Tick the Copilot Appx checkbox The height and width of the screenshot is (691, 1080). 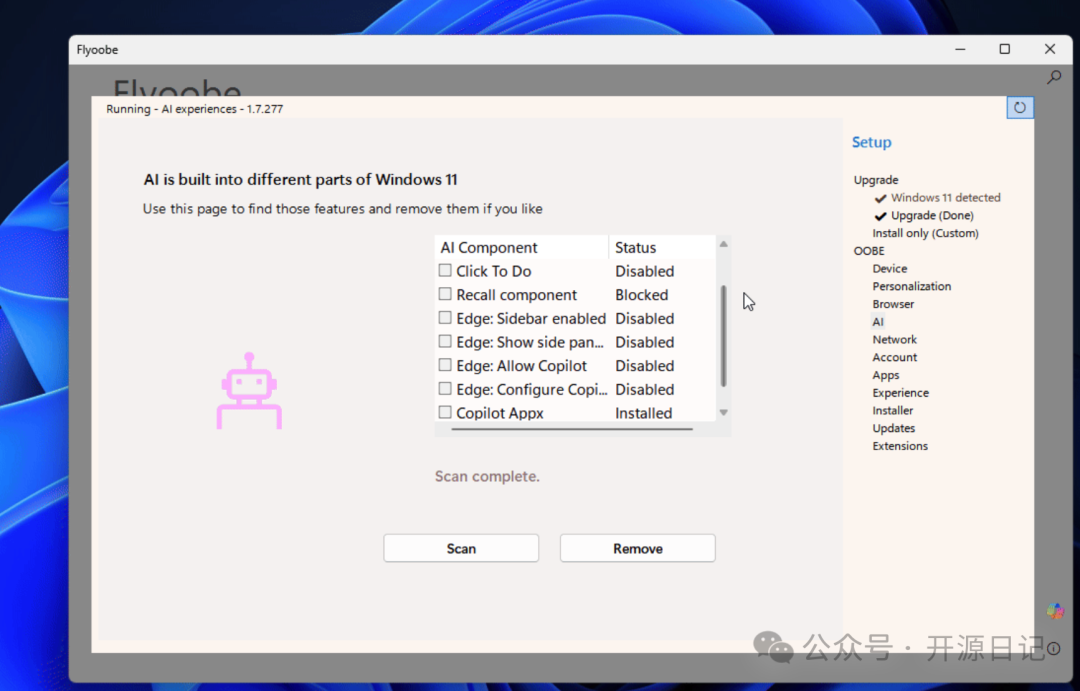pyautogui.click(x=445, y=412)
